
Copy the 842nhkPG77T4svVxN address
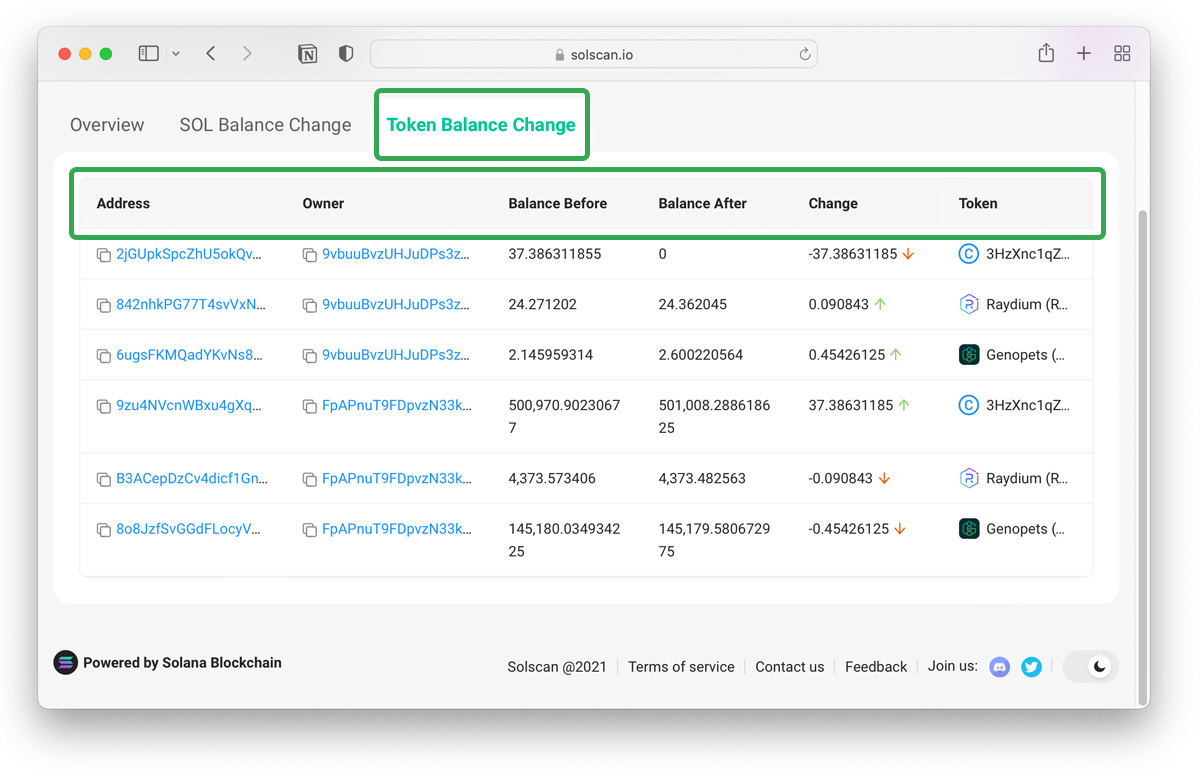(103, 305)
